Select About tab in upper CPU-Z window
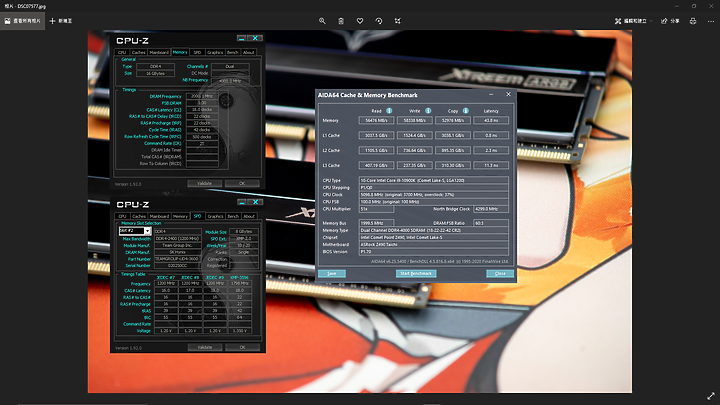 point(249,52)
